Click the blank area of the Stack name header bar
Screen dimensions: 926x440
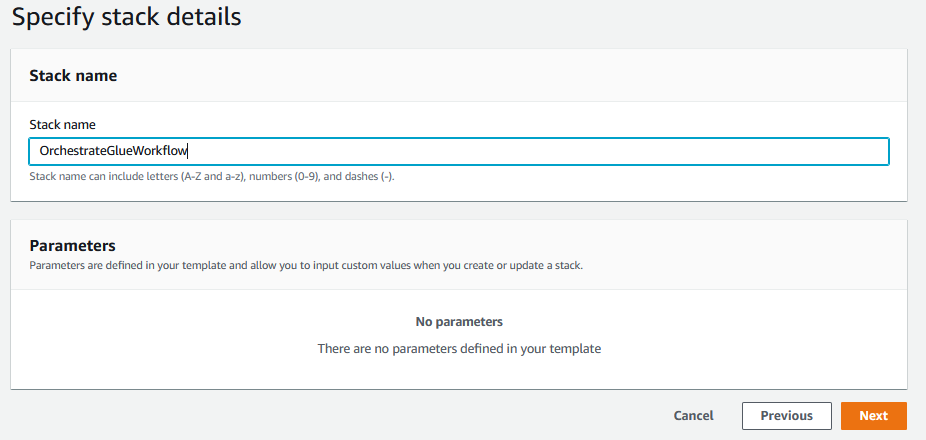(500, 75)
